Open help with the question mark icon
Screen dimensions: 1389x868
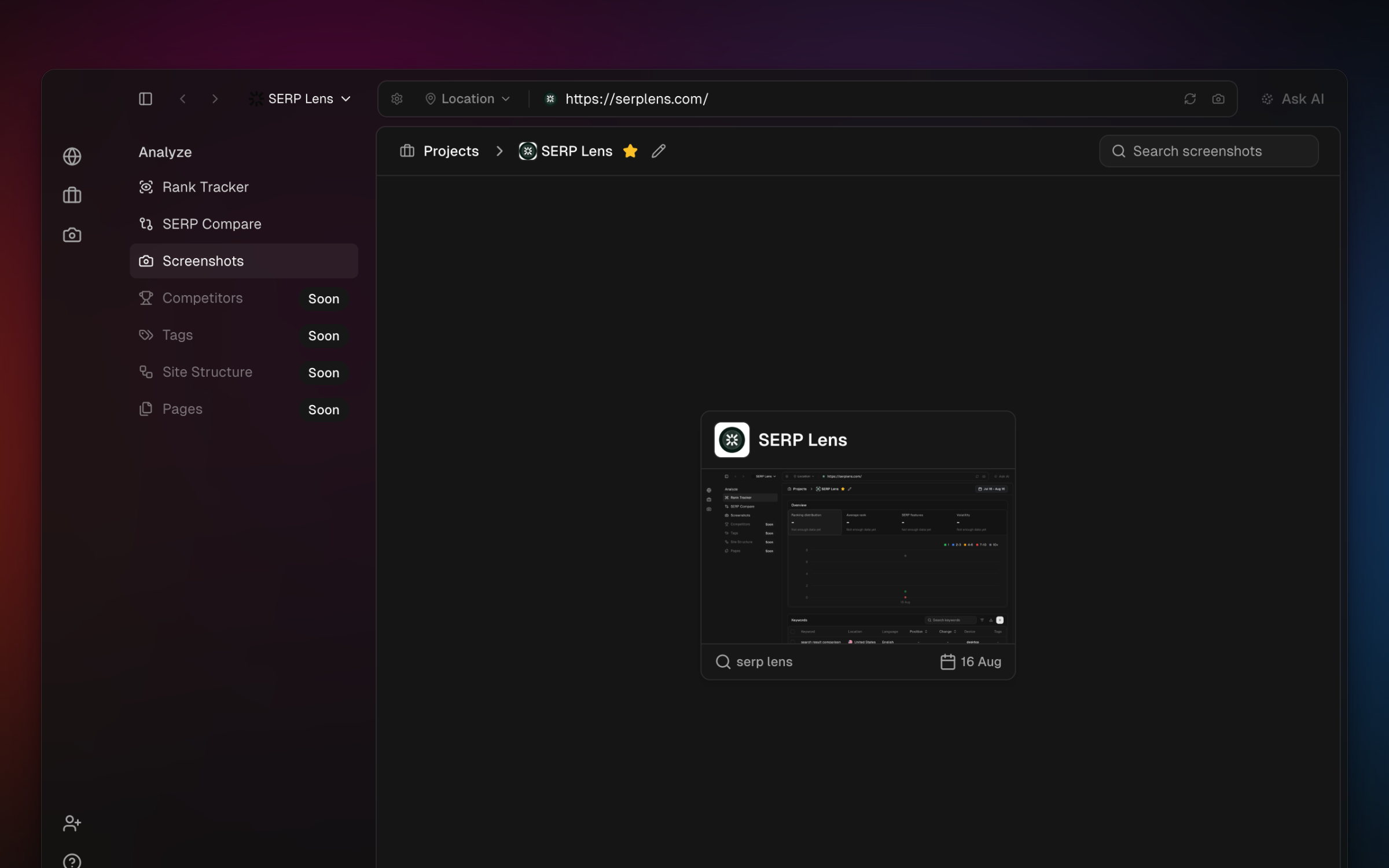point(72,862)
